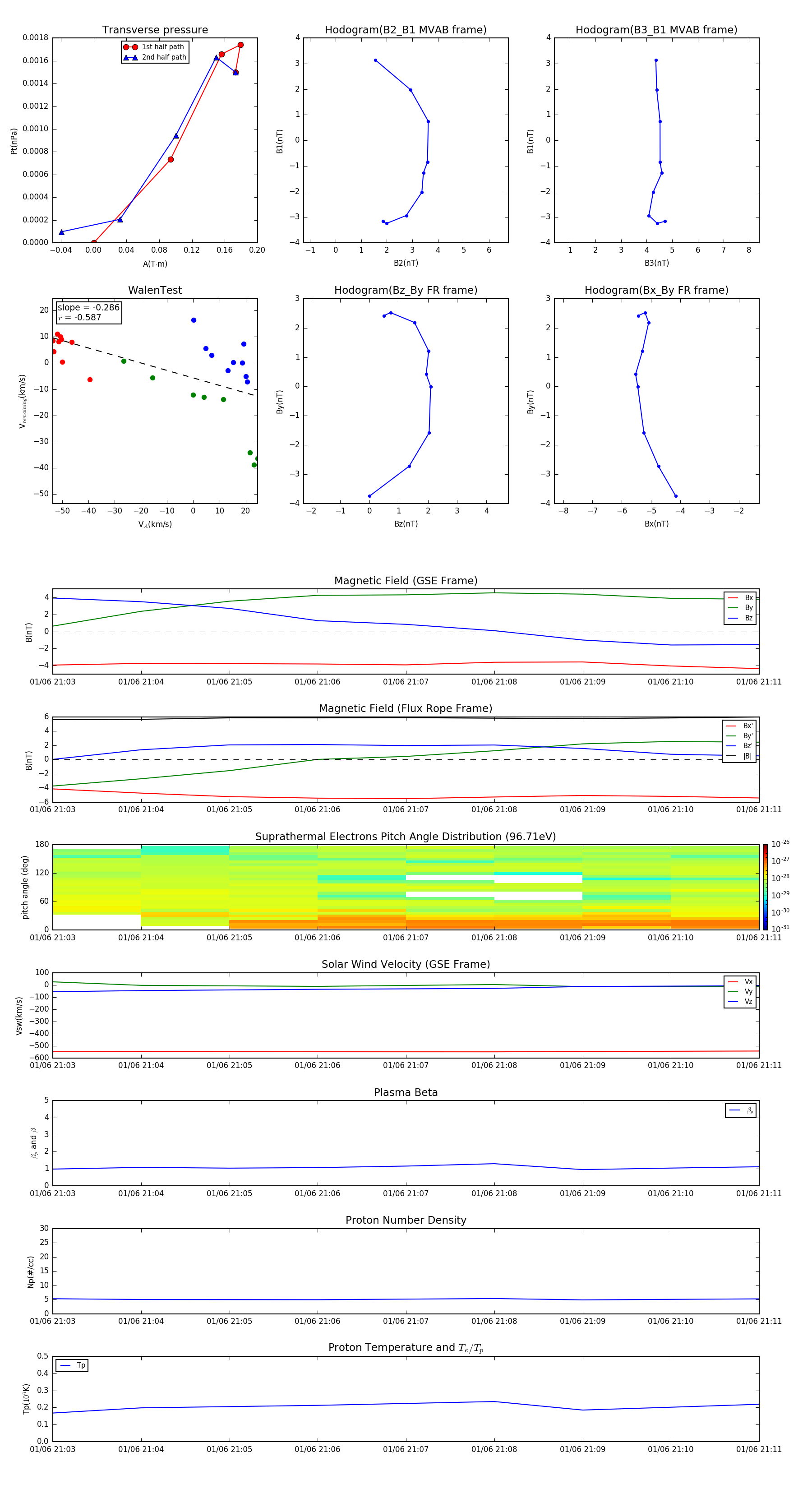Pick the βp entry in Plasma Beta legend
812x1489 pixels.
pos(741,1110)
